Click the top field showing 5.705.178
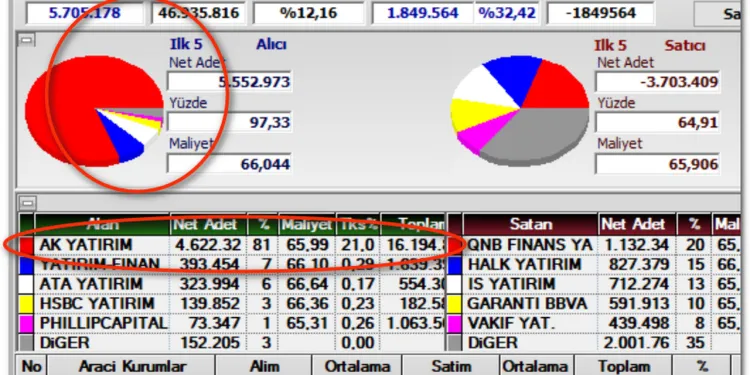 85,13
